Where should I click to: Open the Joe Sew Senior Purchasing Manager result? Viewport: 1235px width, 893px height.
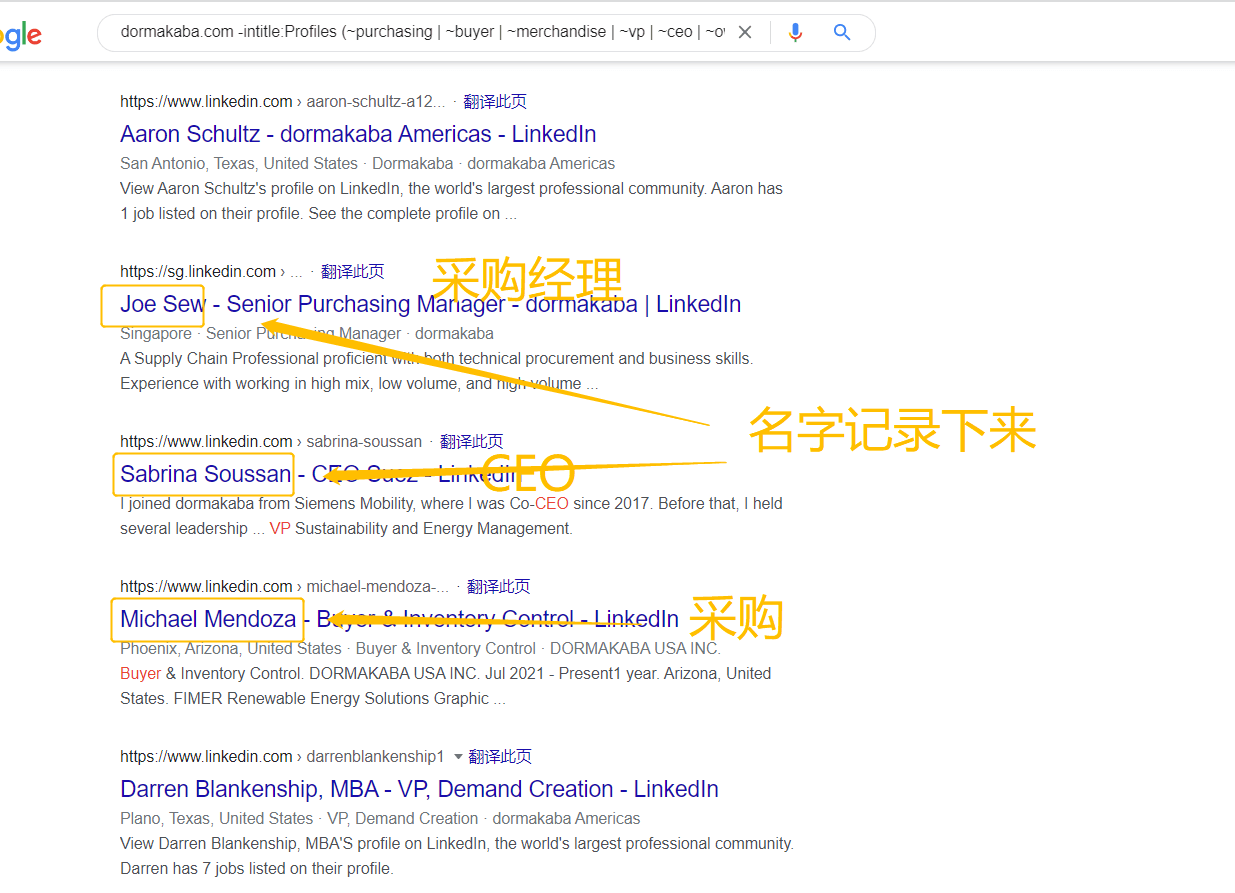(430, 304)
